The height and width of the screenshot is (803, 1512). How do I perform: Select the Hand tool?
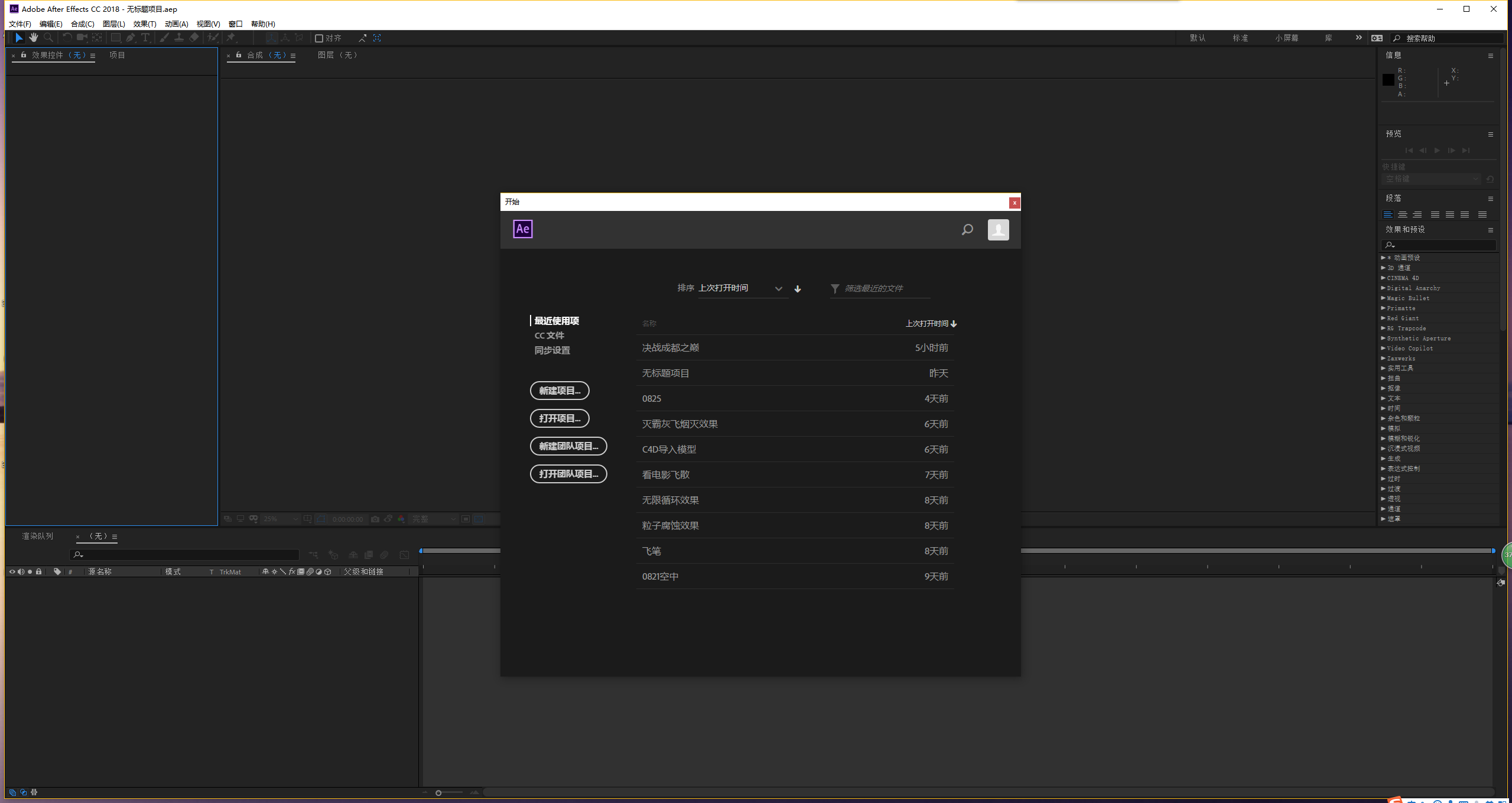[x=34, y=37]
